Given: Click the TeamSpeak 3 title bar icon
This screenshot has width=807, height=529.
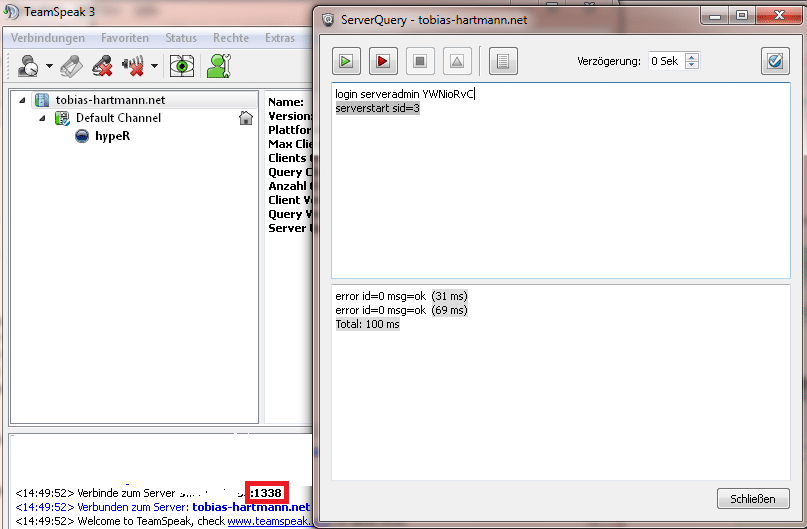Looking at the screenshot, I should coord(11,11).
